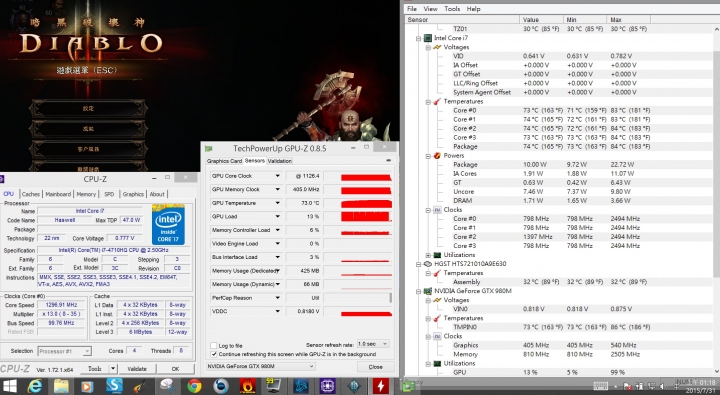720x395 pixels.
Task: Launch Internet Explorer from the taskbar
Action: 34,386
